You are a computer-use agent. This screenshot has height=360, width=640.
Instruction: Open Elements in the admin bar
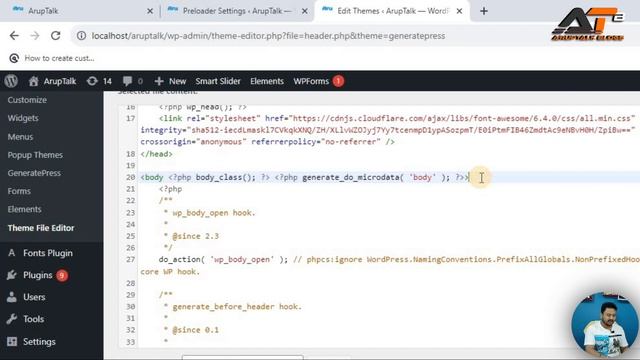267,81
